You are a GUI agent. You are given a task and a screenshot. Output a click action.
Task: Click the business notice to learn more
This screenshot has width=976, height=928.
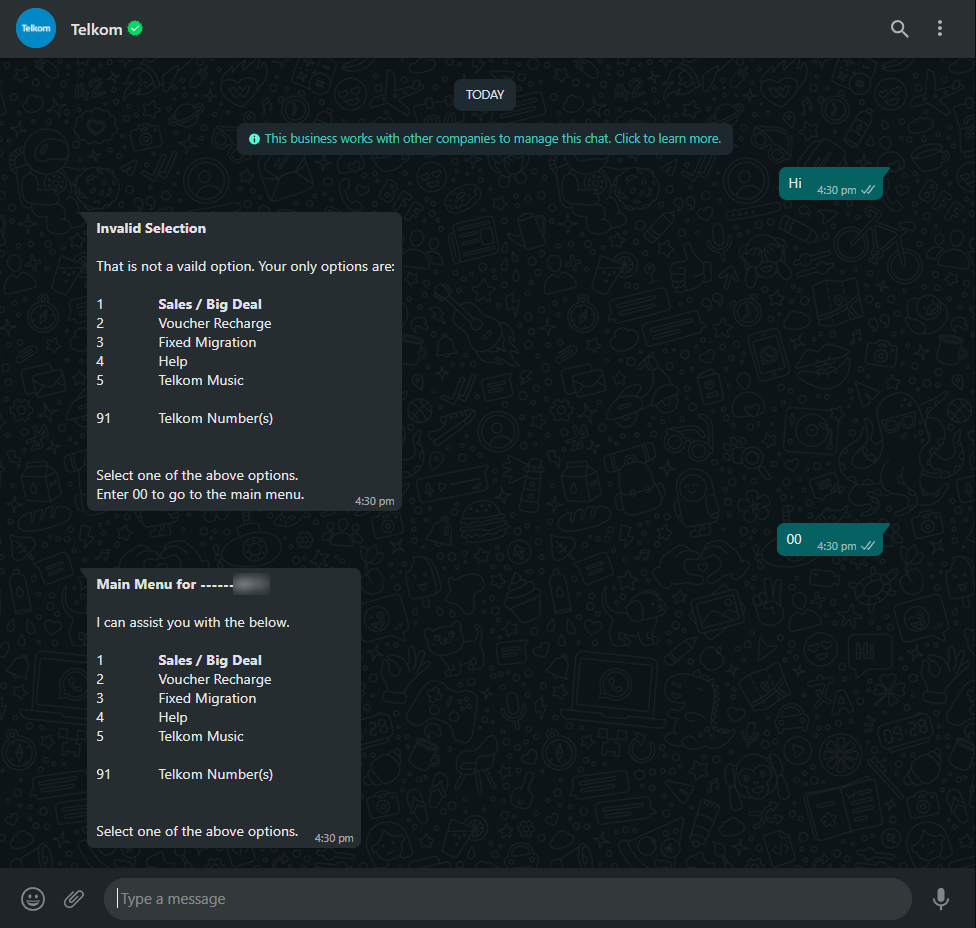[484, 139]
